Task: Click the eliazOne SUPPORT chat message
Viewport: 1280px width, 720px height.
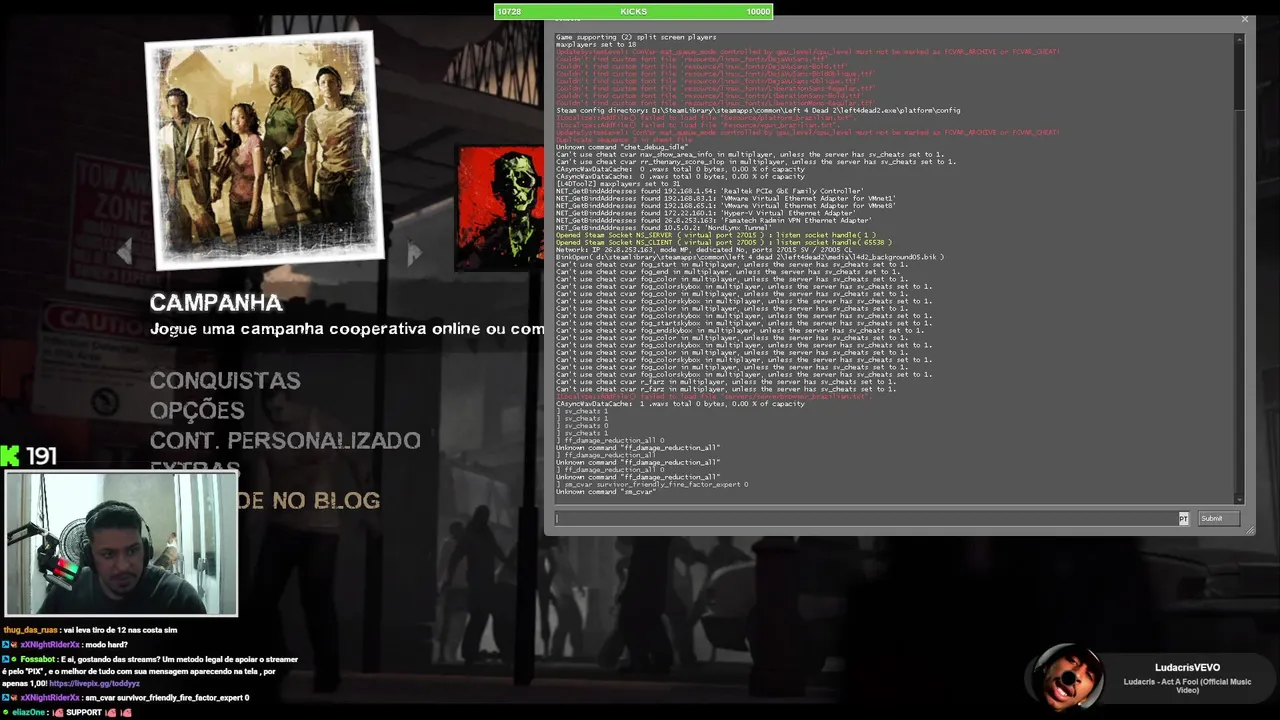Action: [x=66, y=712]
